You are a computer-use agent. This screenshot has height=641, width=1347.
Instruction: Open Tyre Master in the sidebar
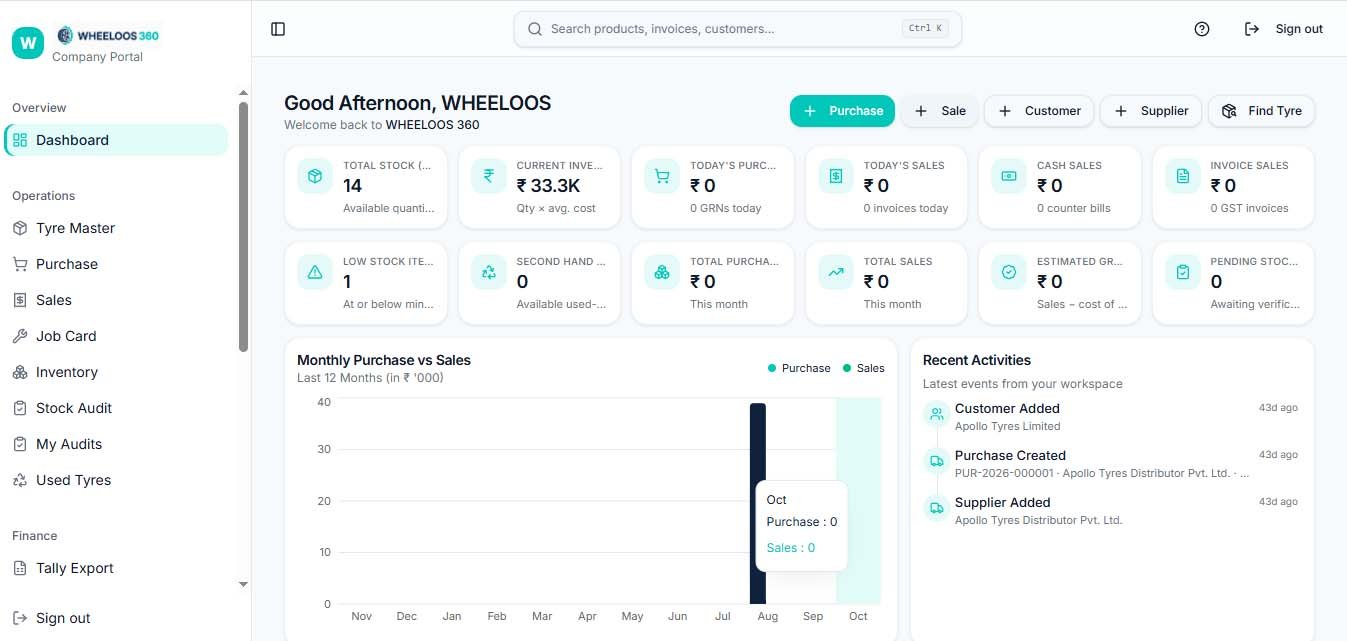tap(116, 228)
